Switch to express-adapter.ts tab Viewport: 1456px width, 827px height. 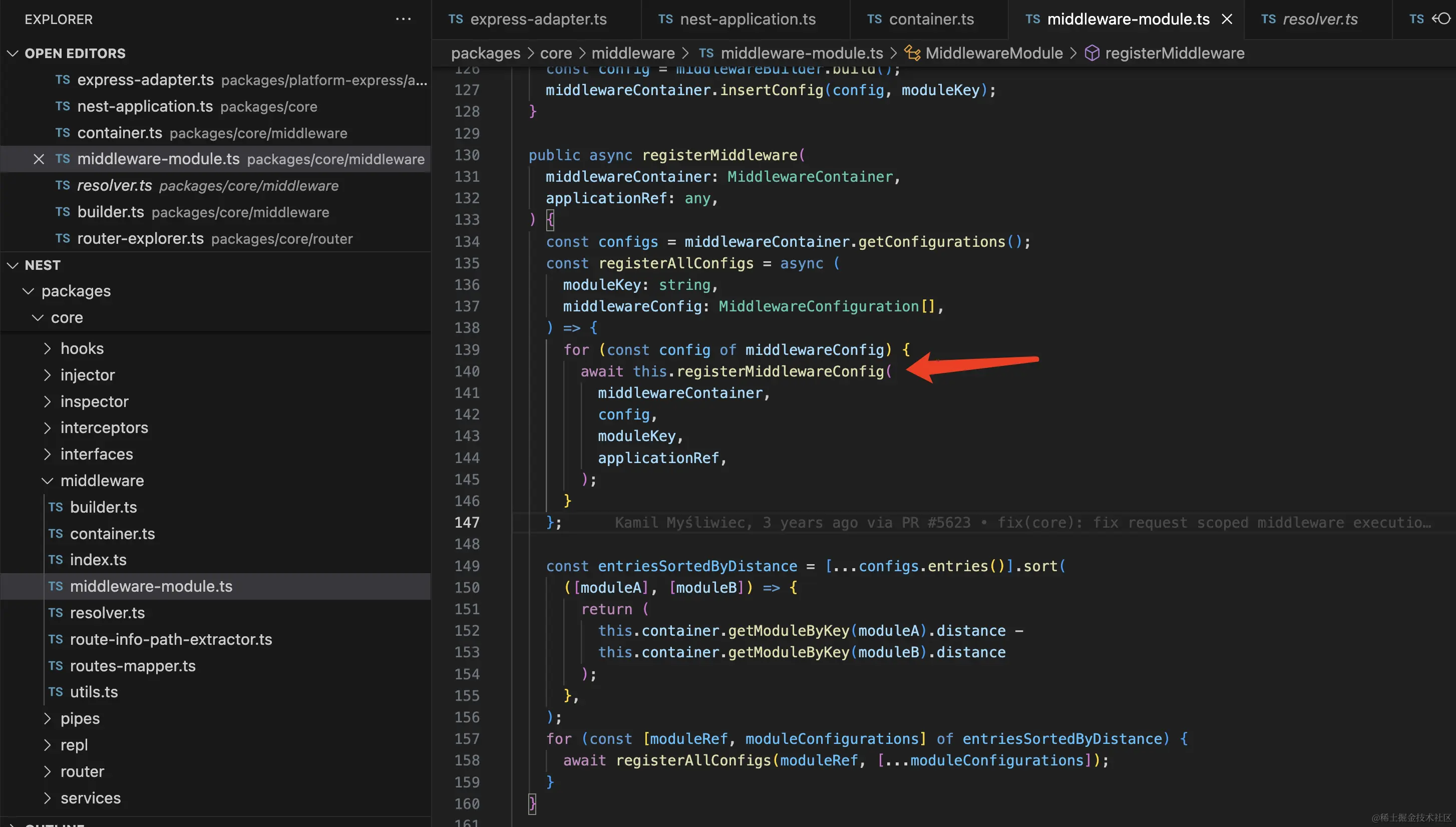(x=536, y=20)
